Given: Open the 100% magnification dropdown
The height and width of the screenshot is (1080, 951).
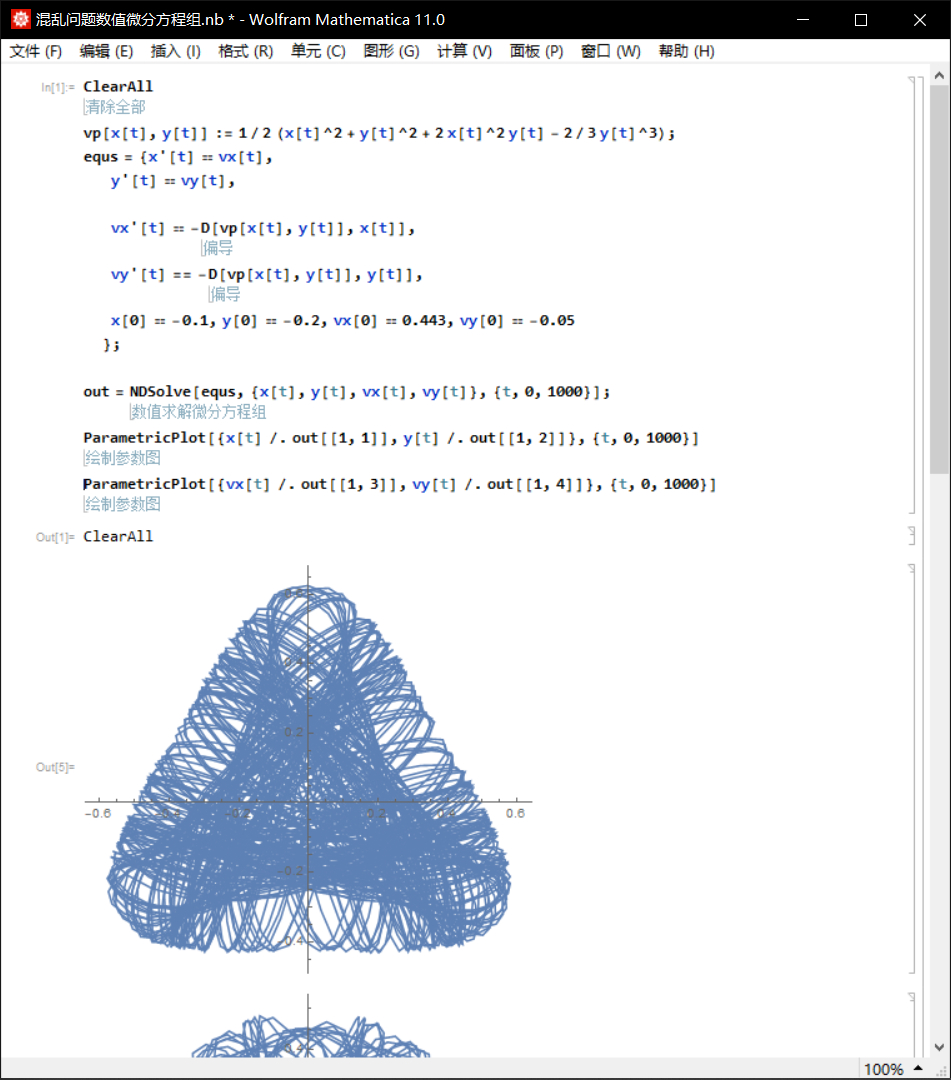Looking at the screenshot, I should coord(893,1069).
